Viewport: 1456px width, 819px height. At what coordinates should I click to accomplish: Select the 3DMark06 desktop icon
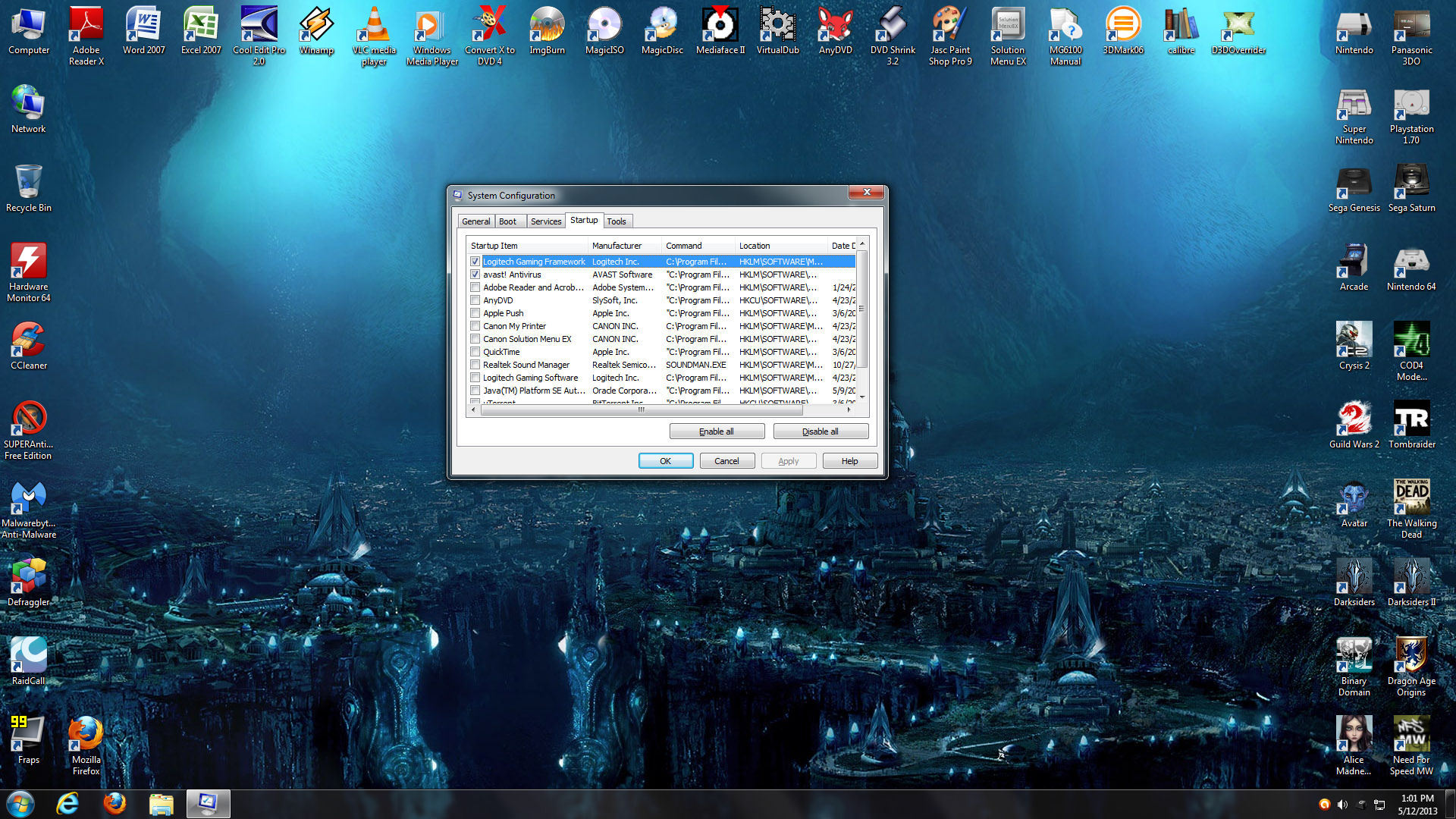(x=1123, y=30)
